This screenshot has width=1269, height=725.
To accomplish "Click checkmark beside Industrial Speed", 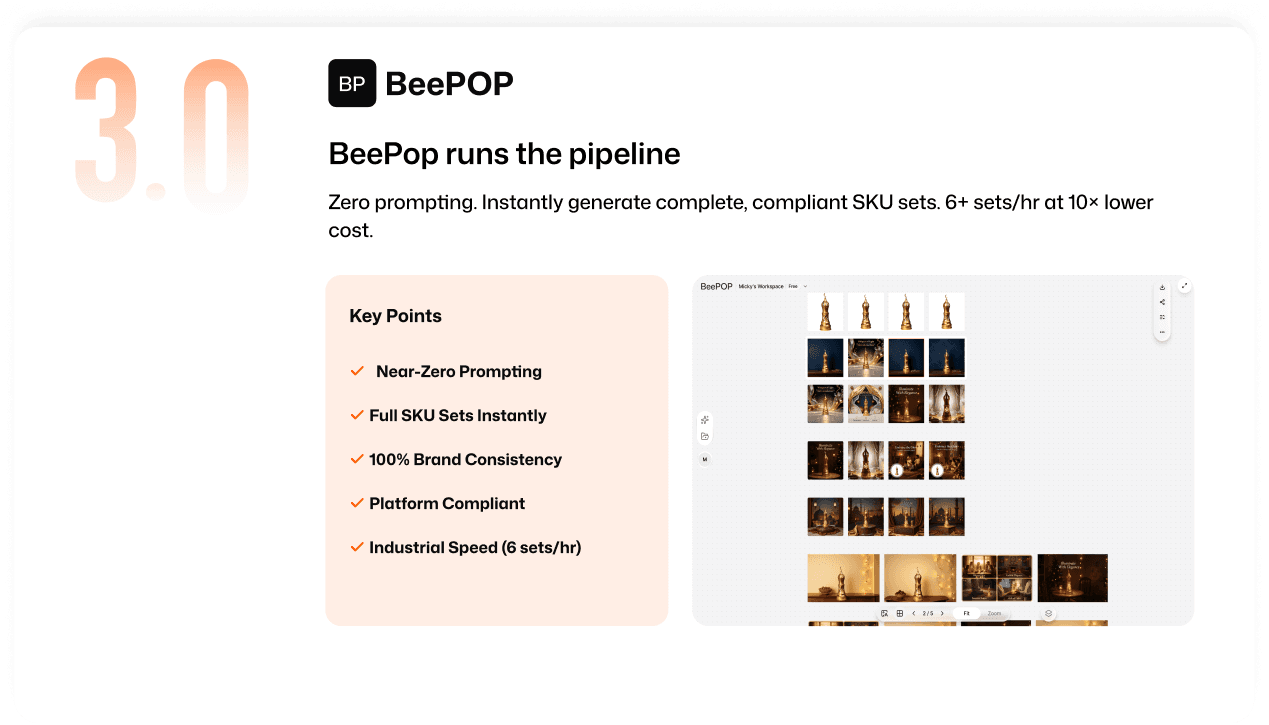I will [357, 547].
